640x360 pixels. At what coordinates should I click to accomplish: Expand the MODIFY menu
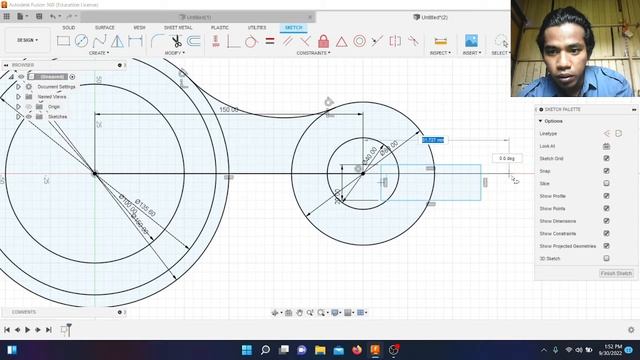tap(175, 53)
